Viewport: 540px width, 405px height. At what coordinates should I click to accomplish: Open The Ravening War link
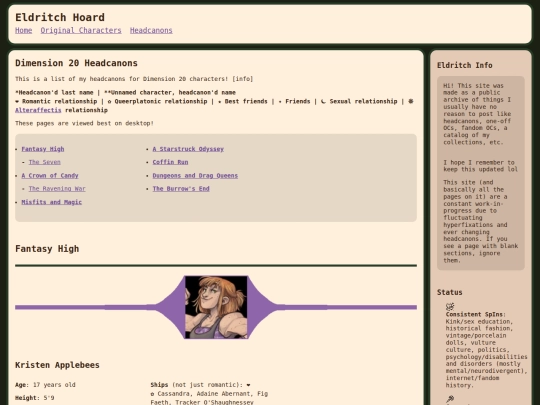pyautogui.click(x=57, y=188)
